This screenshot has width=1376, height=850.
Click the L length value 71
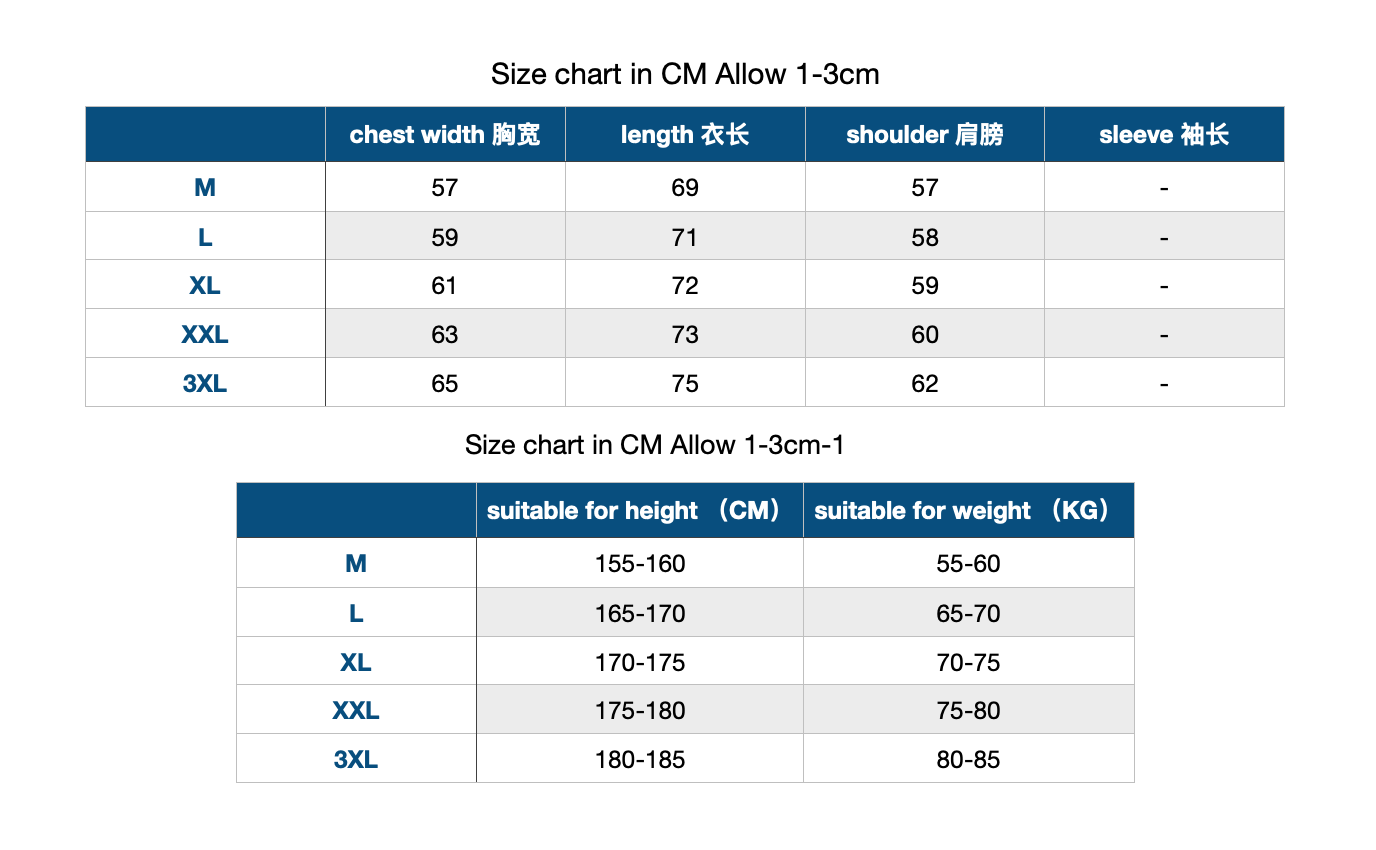685,237
